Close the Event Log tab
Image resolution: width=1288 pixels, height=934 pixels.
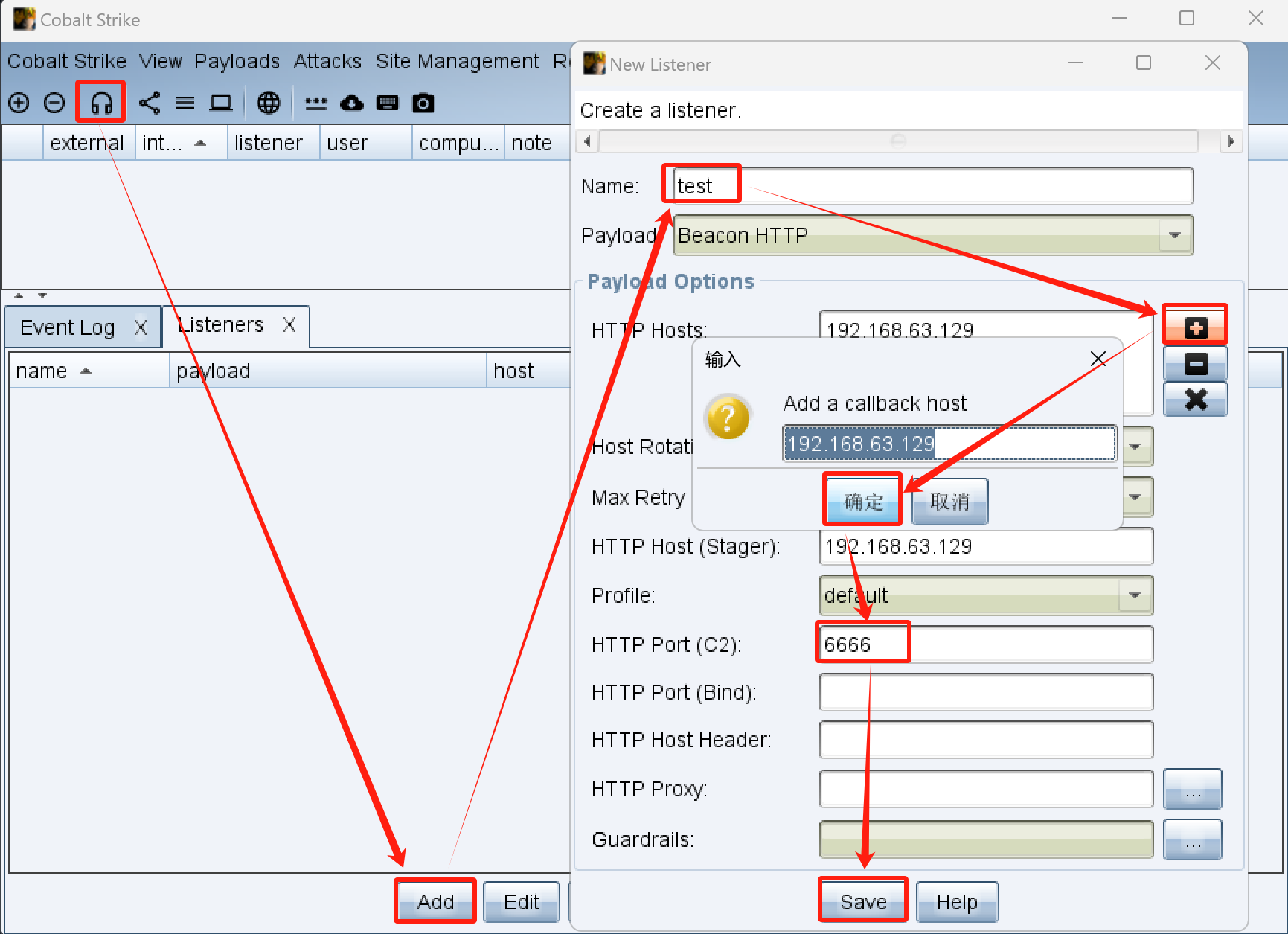140,327
